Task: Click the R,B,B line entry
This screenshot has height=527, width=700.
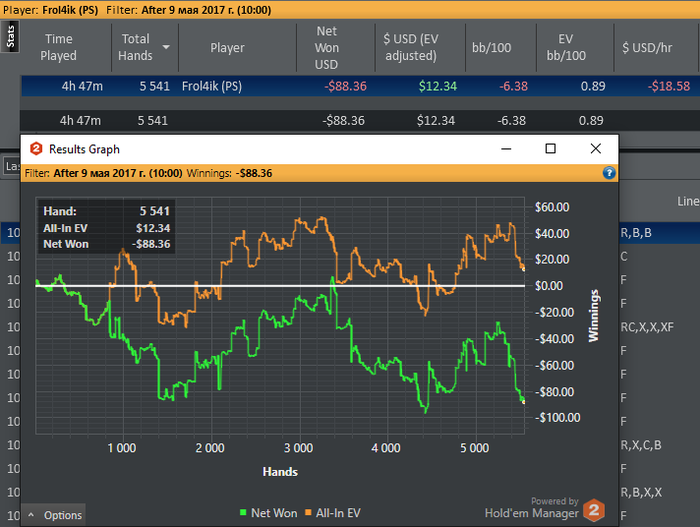Action: (636, 233)
